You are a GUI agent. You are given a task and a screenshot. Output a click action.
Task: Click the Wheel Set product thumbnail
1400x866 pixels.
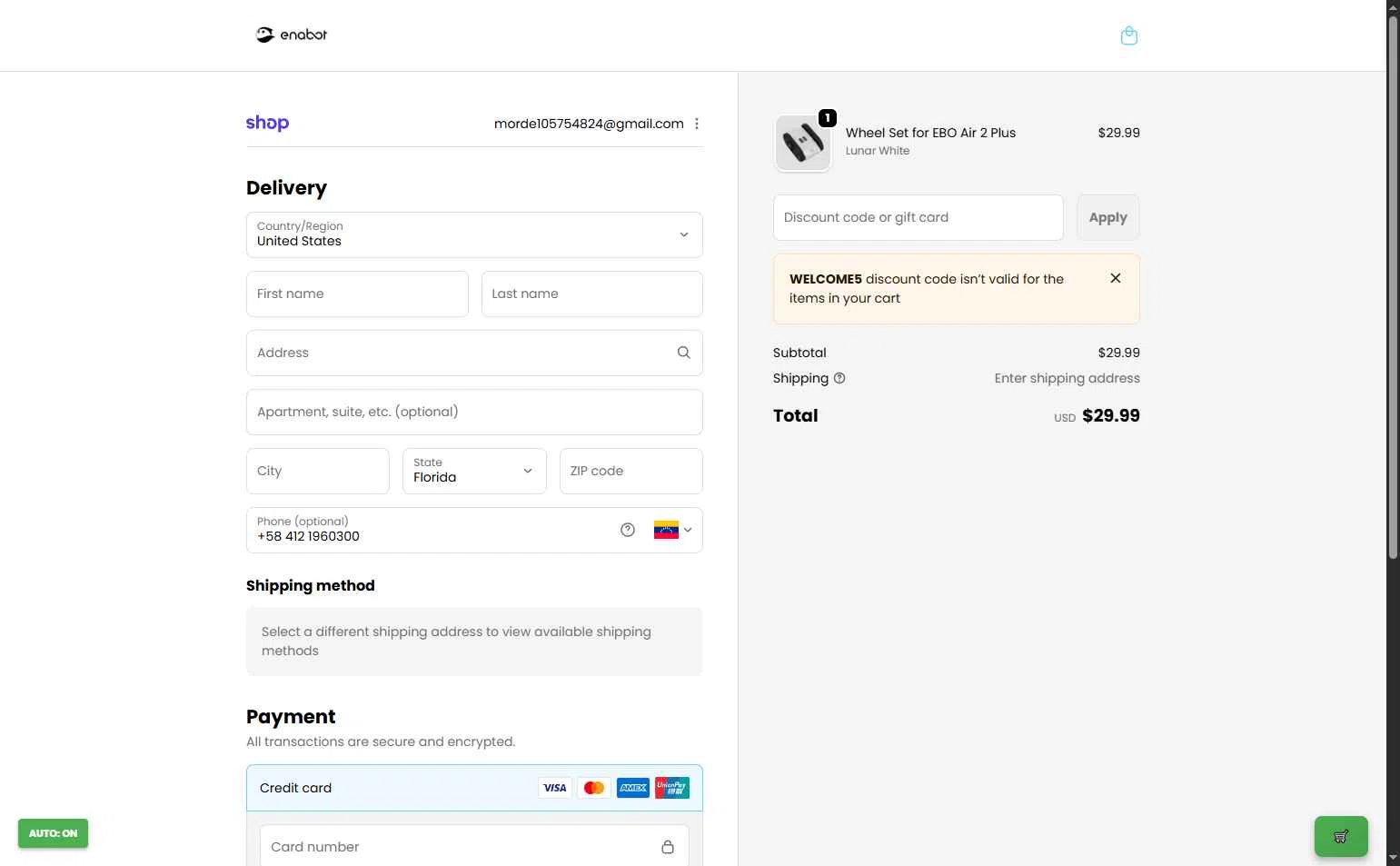[803, 144]
